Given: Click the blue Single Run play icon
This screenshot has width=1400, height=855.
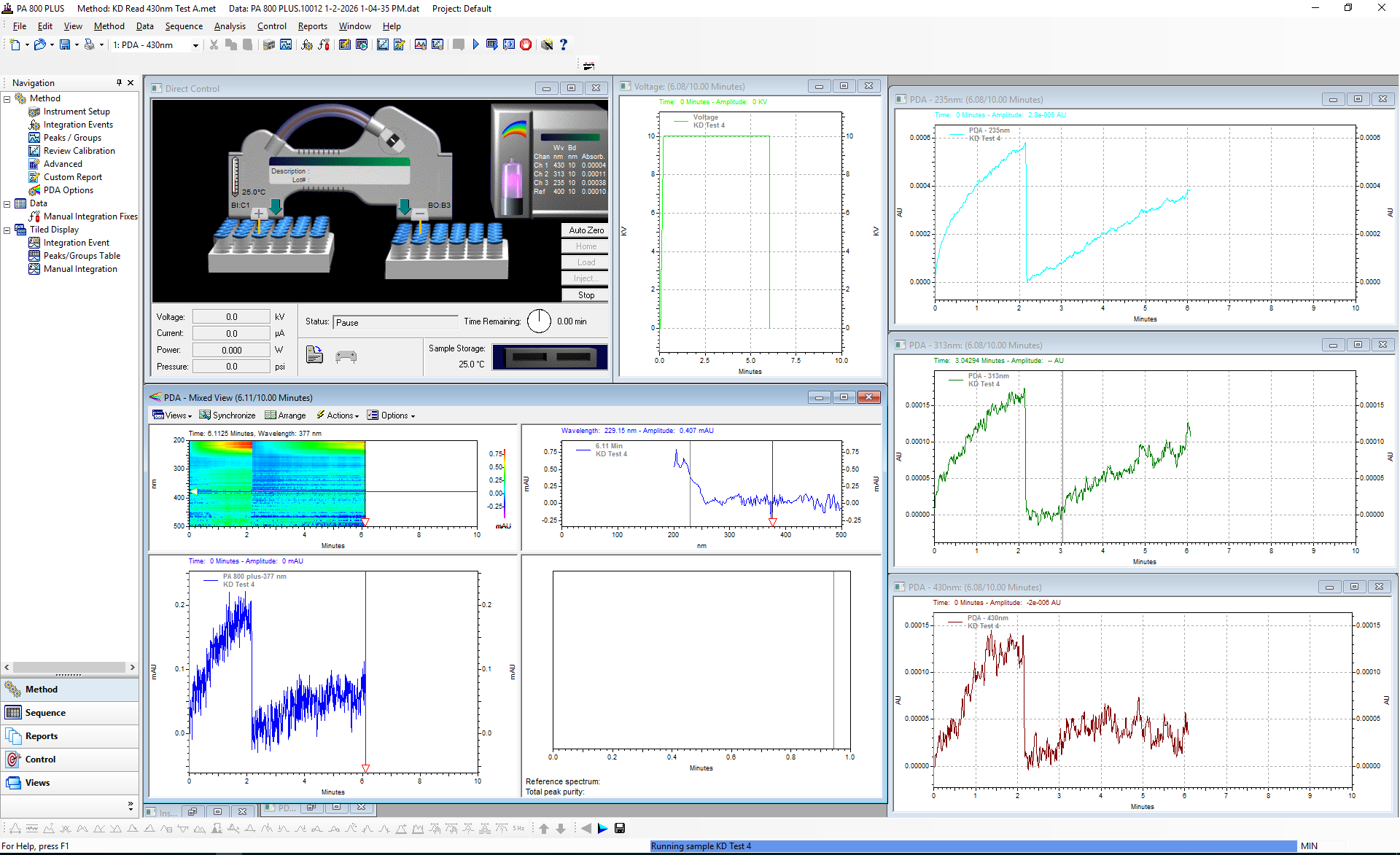Looking at the screenshot, I should click(x=475, y=44).
